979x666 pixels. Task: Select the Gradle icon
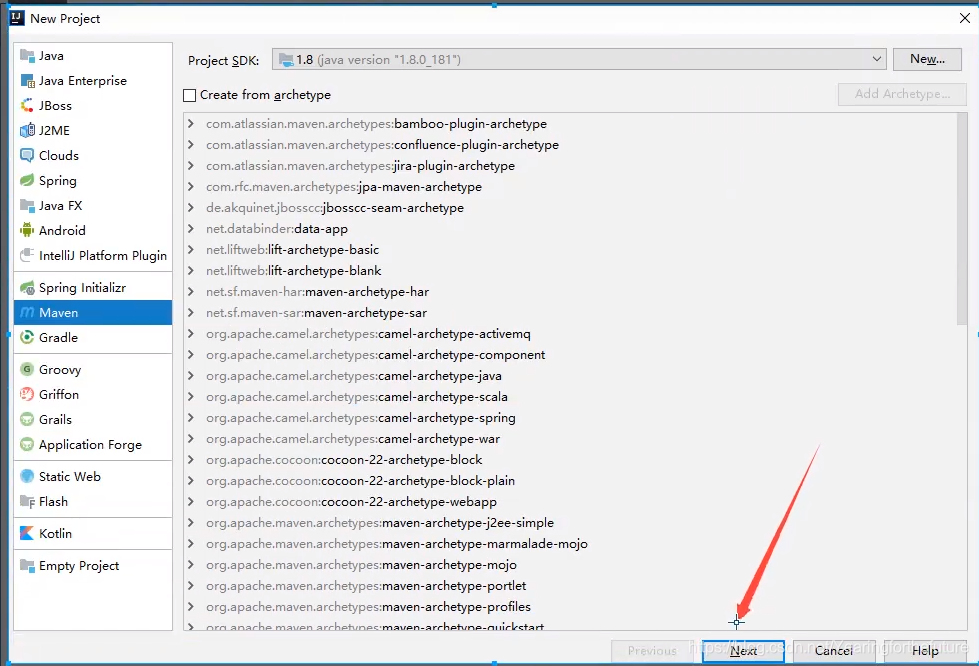point(27,338)
